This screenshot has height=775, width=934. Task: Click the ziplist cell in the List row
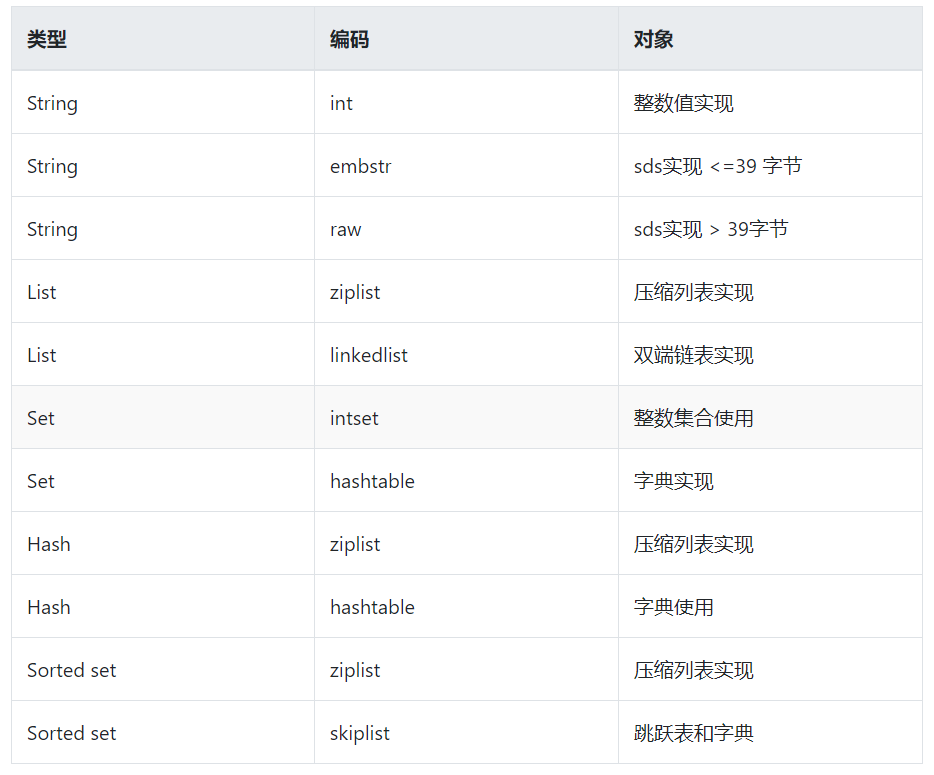click(x=355, y=292)
